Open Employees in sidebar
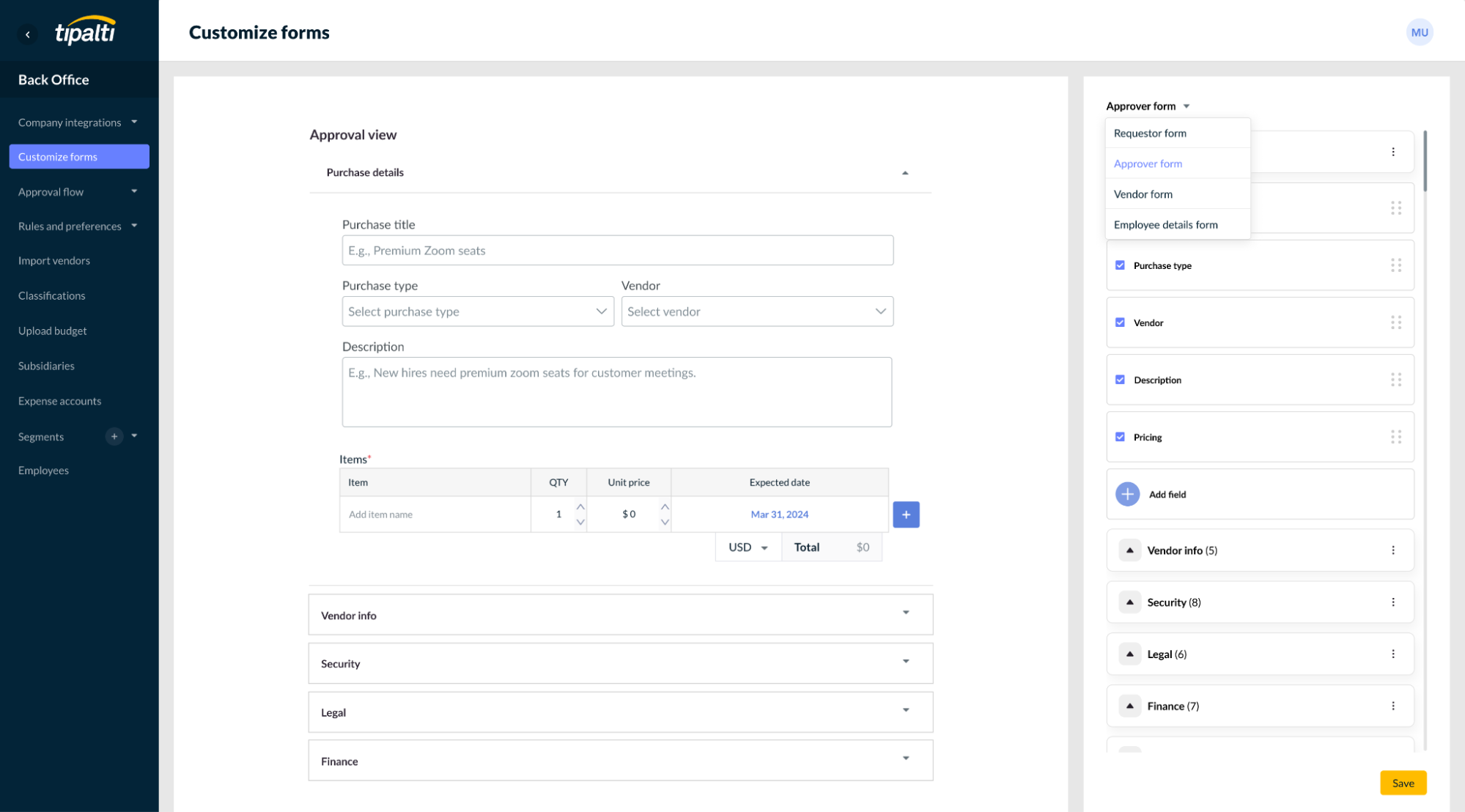 pos(43,470)
